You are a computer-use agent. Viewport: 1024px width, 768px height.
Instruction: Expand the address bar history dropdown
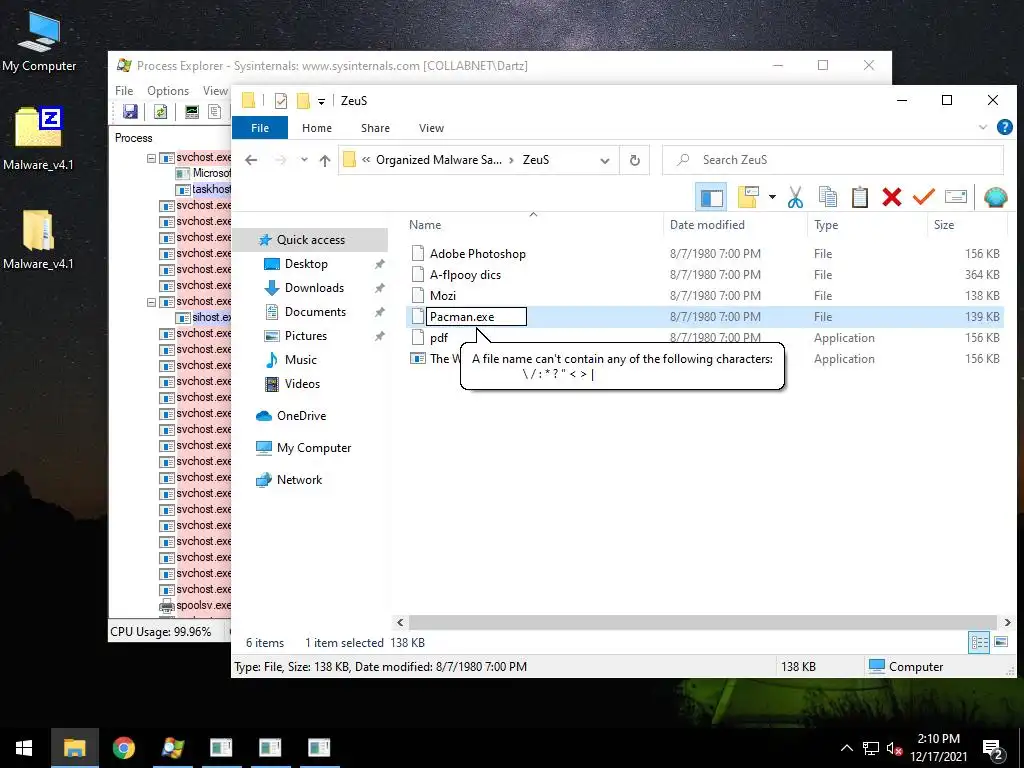point(605,160)
